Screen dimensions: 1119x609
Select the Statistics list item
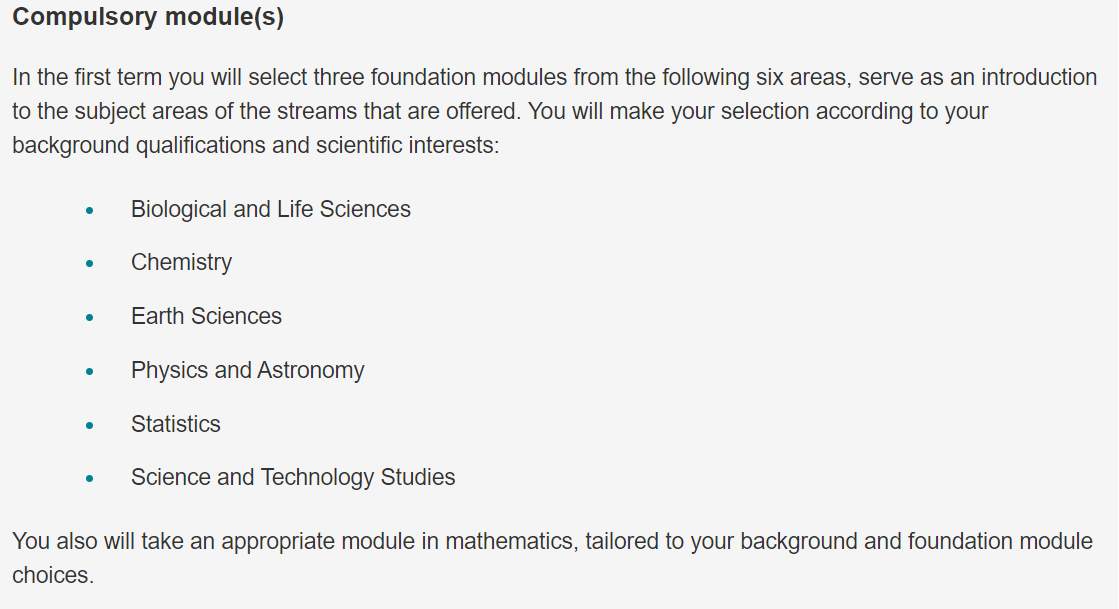pyautogui.click(x=176, y=424)
